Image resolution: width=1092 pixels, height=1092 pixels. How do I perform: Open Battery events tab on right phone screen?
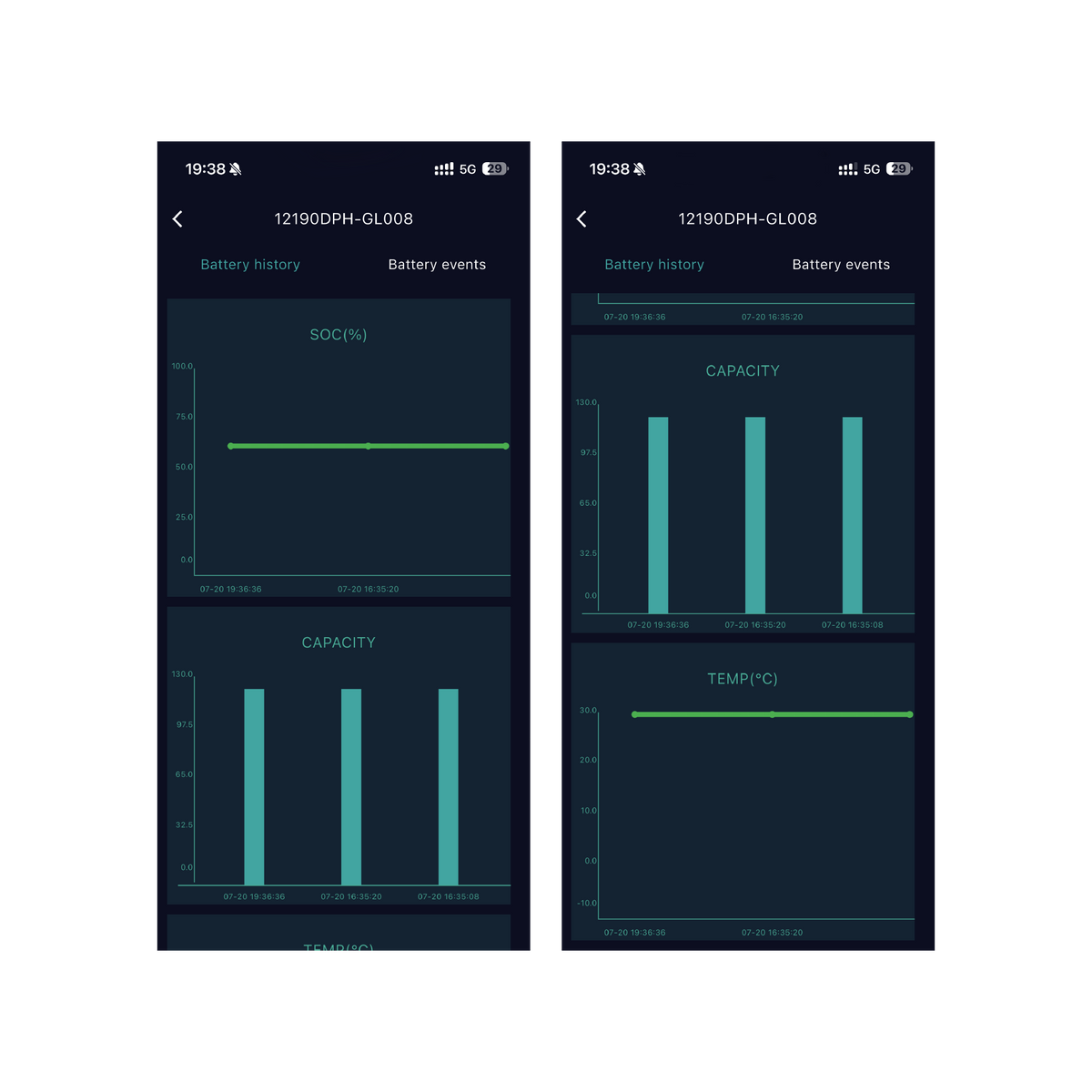[841, 265]
